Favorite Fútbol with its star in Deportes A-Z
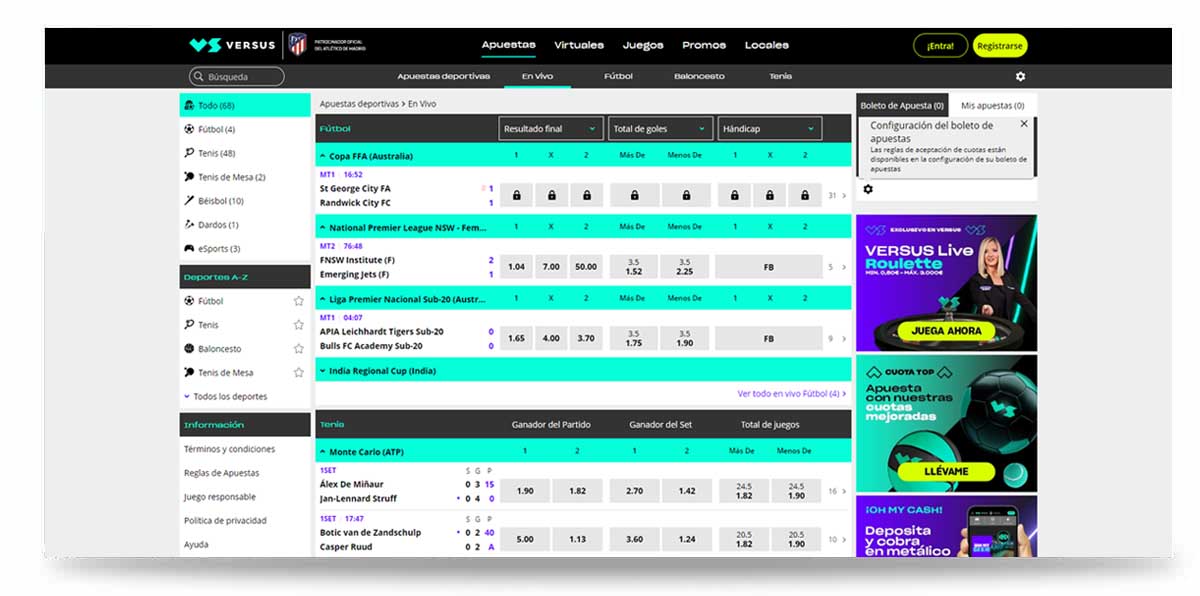 pos(298,301)
